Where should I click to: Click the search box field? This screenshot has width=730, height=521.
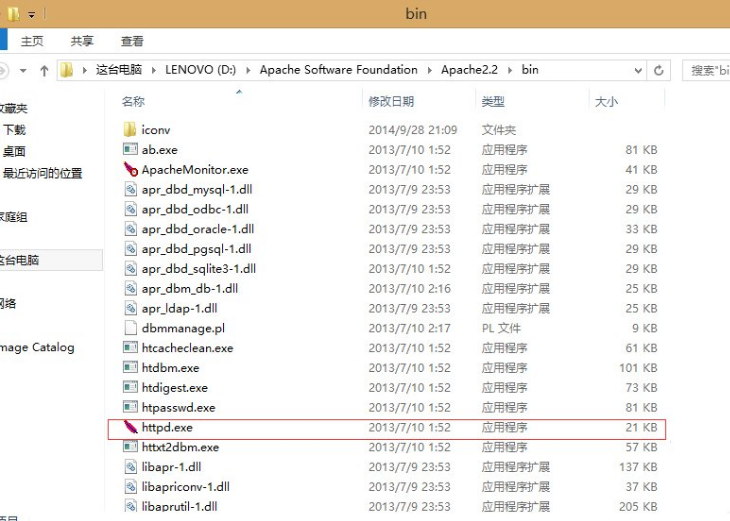[x=707, y=71]
